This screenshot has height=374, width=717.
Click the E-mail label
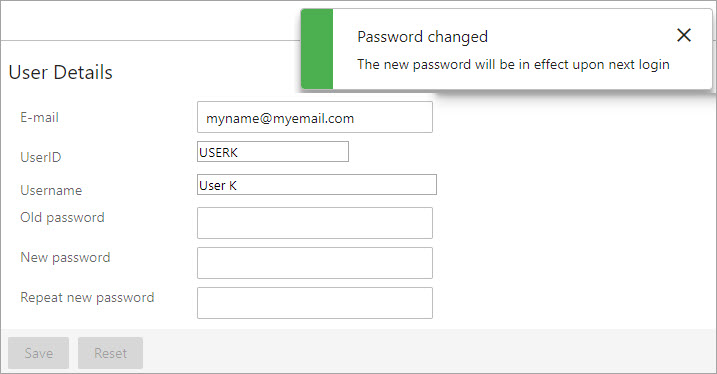point(39,118)
